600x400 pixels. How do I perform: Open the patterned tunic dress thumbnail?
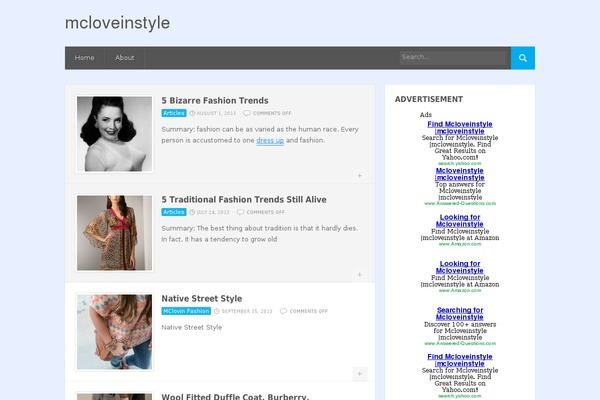coord(114,233)
